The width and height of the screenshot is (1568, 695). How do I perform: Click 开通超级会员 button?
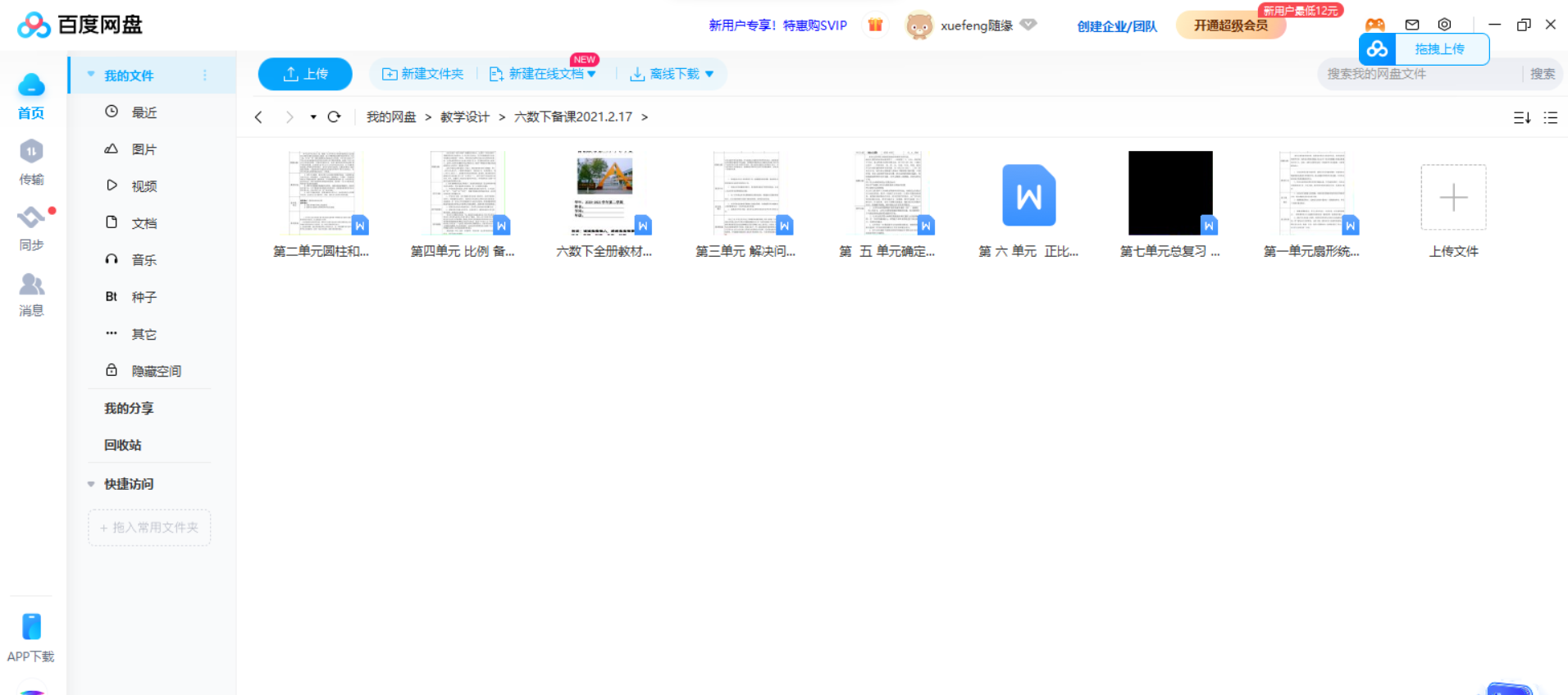coord(1230,25)
